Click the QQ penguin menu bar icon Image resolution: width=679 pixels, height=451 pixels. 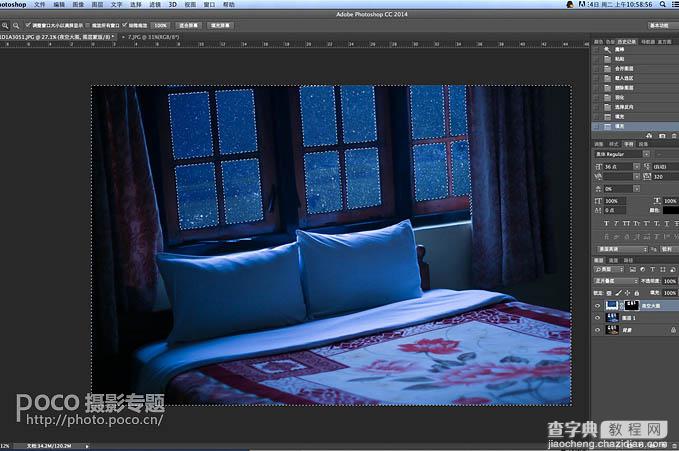pos(570,4)
